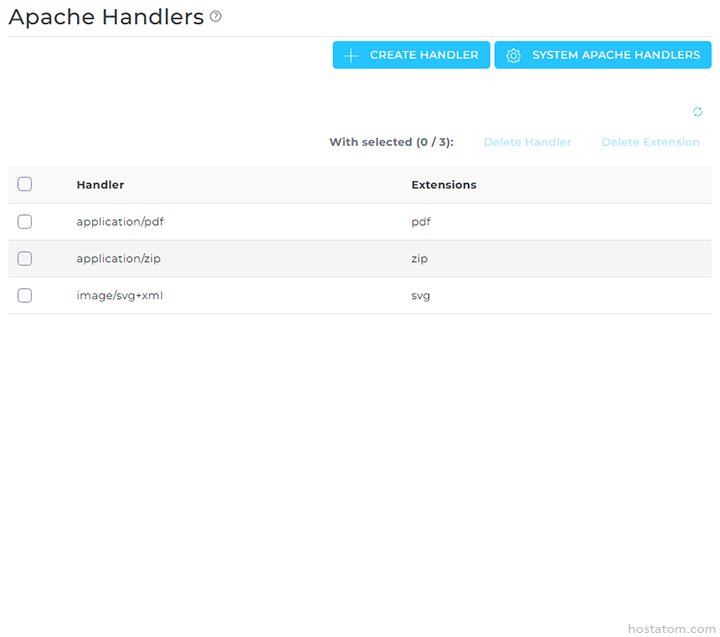Click the Delete Handler link

pyautogui.click(x=527, y=142)
